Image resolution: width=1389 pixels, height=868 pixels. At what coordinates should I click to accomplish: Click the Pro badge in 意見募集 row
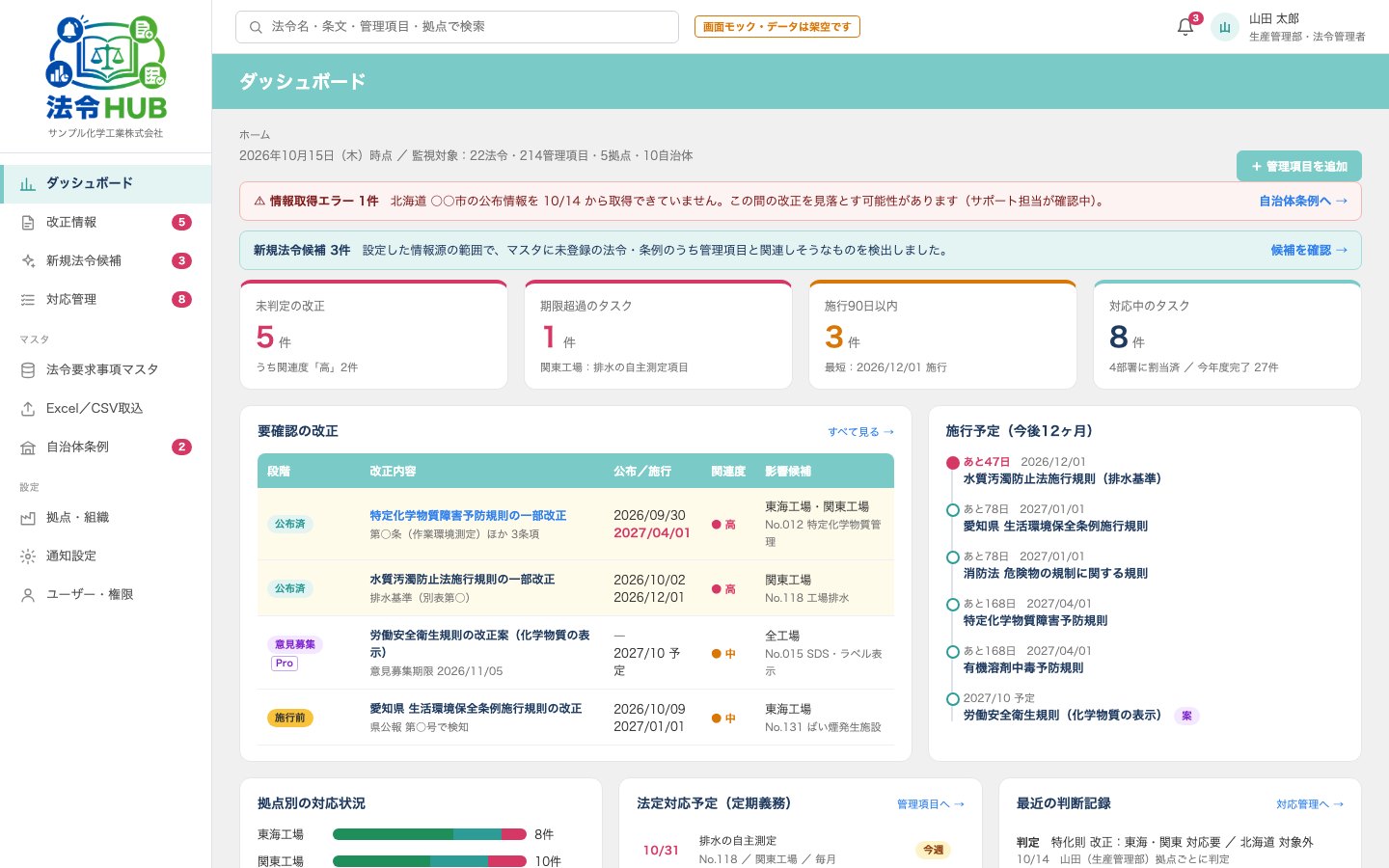(x=285, y=664)
